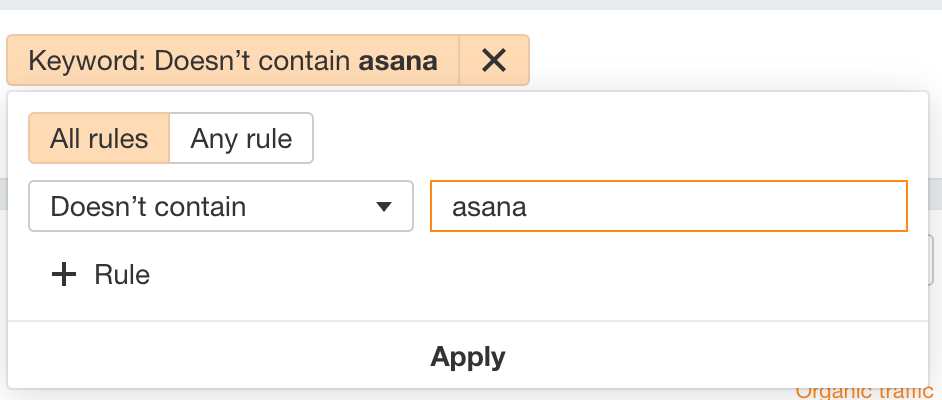942x400 pixels.
Task: Confirm the filter by clicking bold Apply text
Action: click(468, 357)
